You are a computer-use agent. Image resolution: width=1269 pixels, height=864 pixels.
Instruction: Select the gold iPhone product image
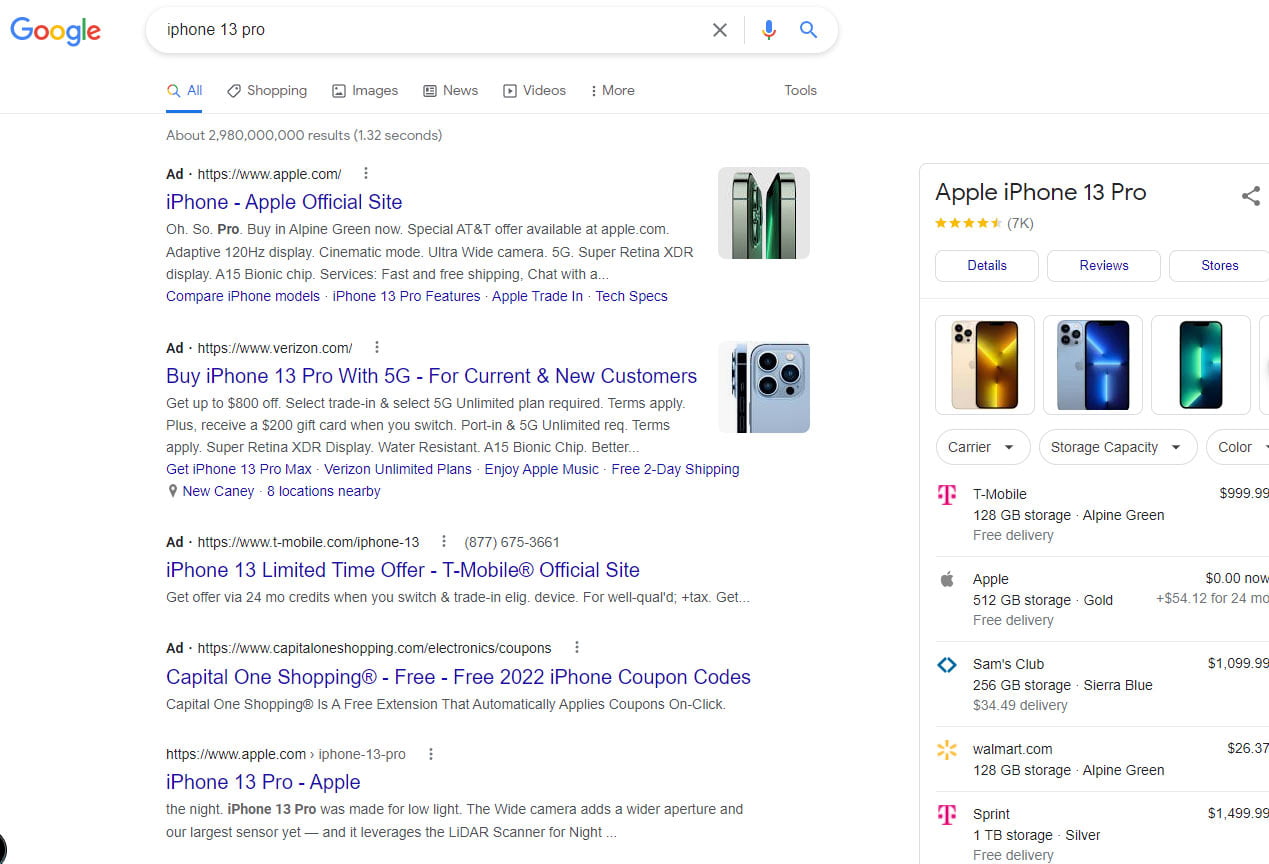(x=985, y=365)
